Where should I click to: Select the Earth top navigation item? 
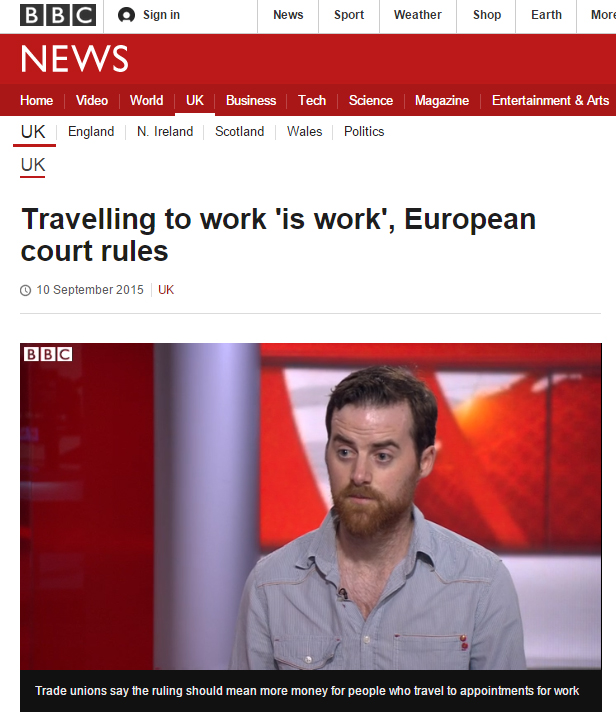546,15
